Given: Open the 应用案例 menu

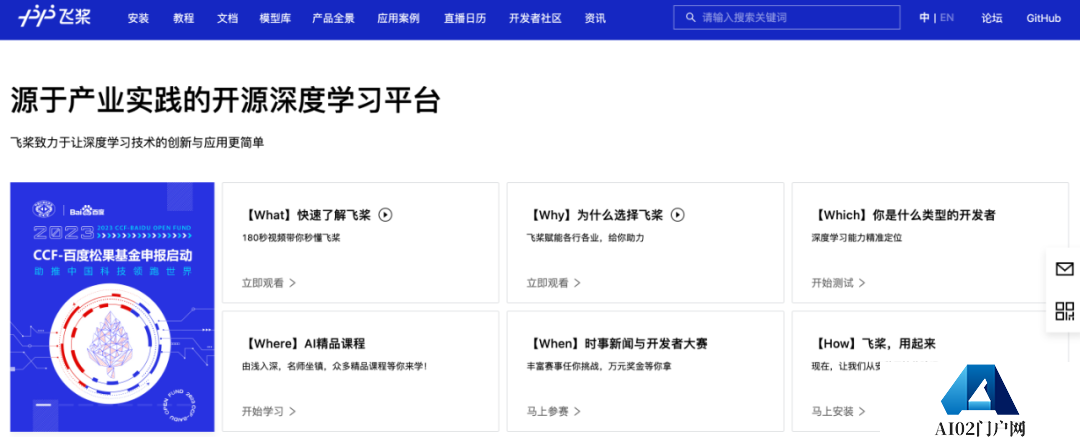Looking at the screenshot, I should 398,19.
